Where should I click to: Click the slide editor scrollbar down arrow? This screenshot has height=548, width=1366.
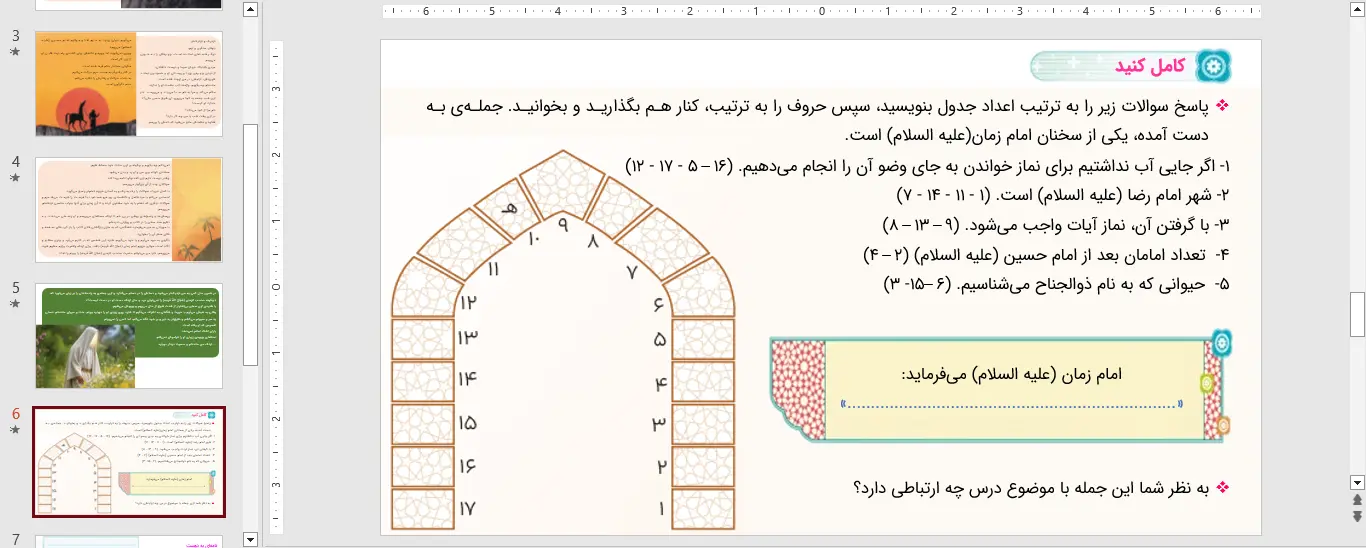[1357, 481]
